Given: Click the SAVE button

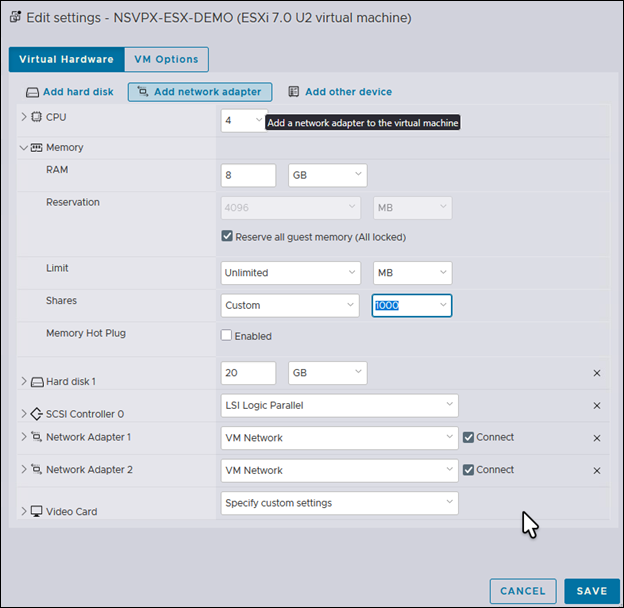Looking at the screenshot, I should 592,591.
